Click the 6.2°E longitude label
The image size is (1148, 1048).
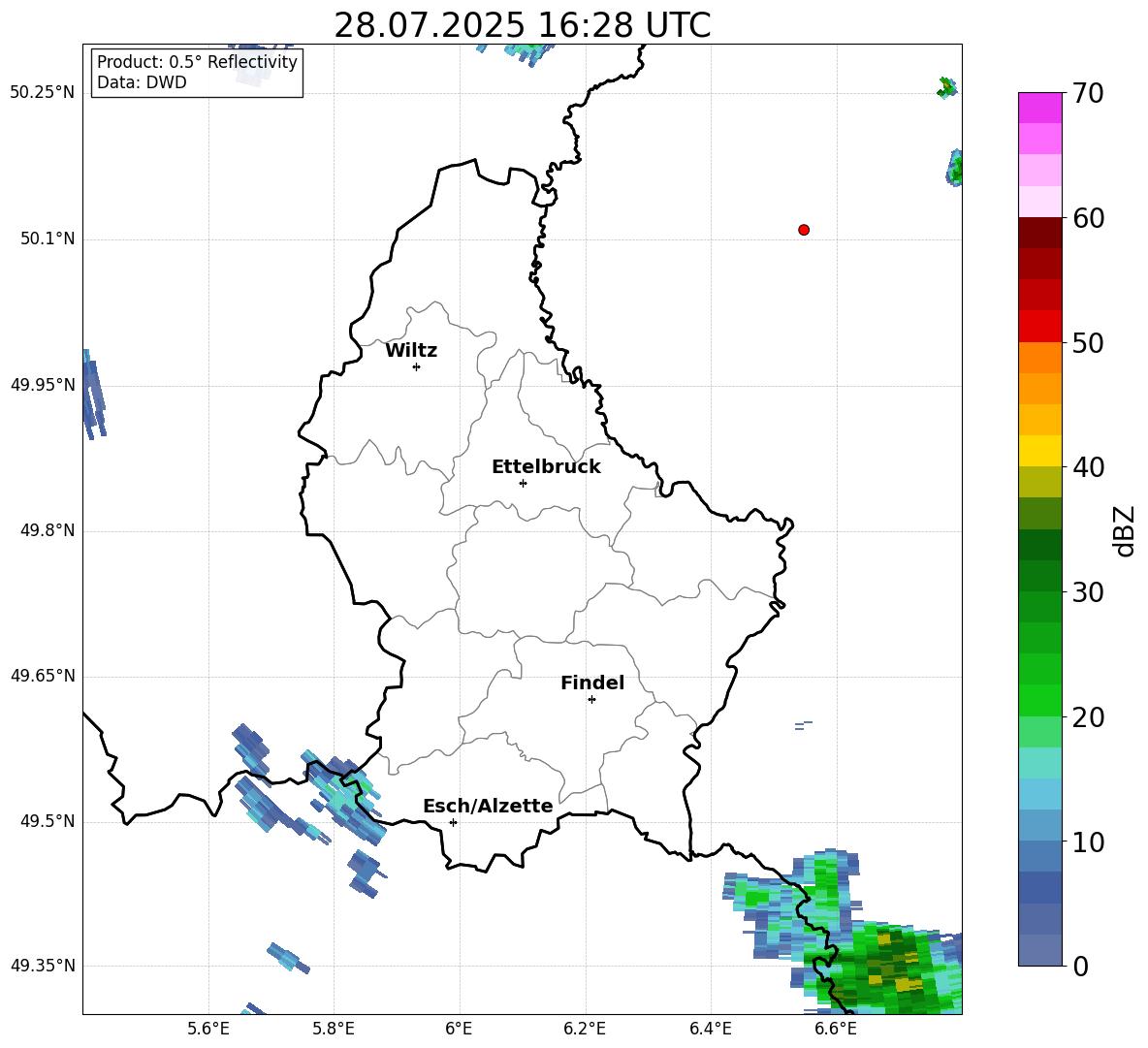(585, 1029)
